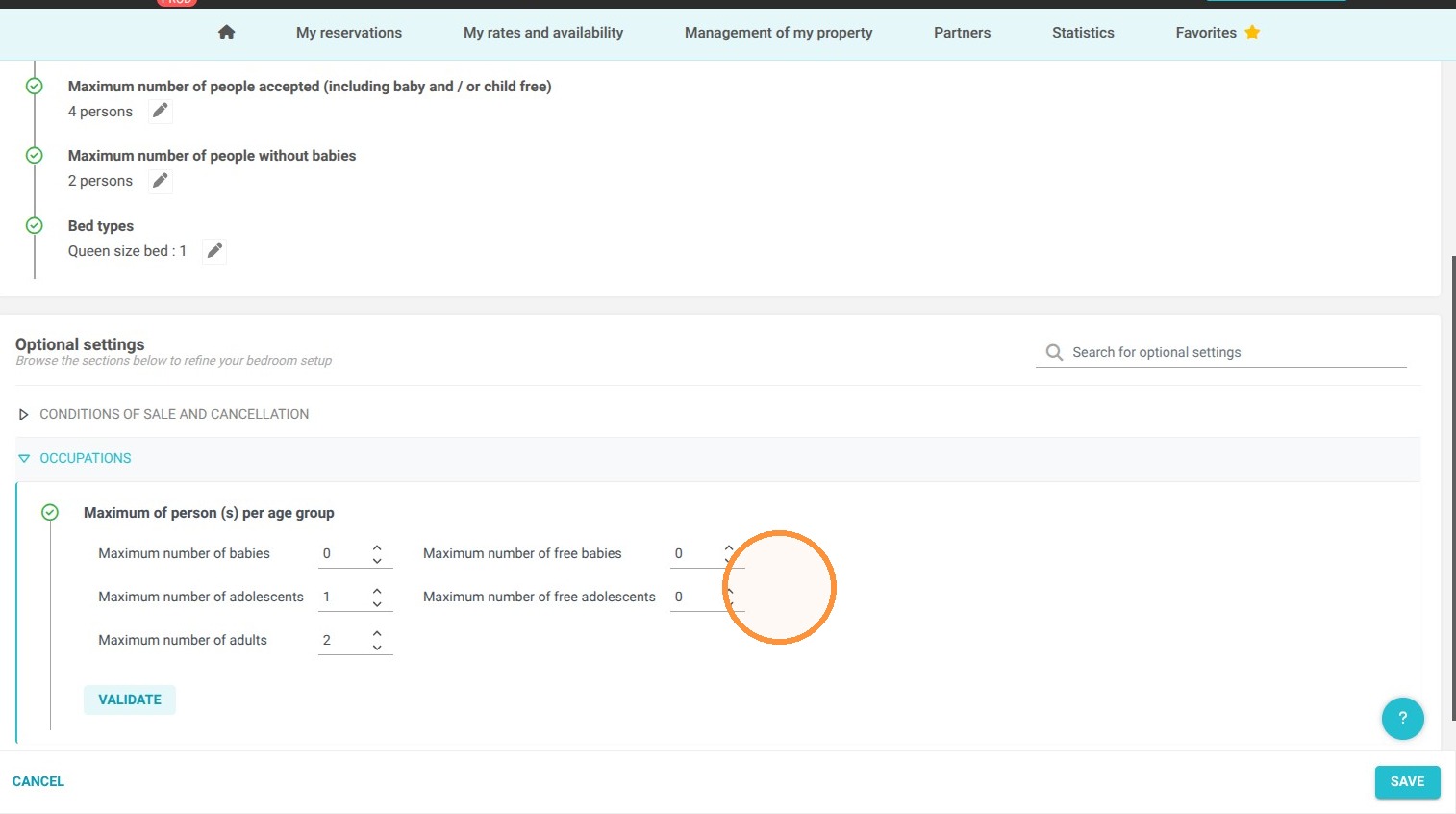The width and height of the screenshot is (1456, 814).
Task: Decrease maximum number of adolescents
Action: pyautogui.click(x=377, y=603)
